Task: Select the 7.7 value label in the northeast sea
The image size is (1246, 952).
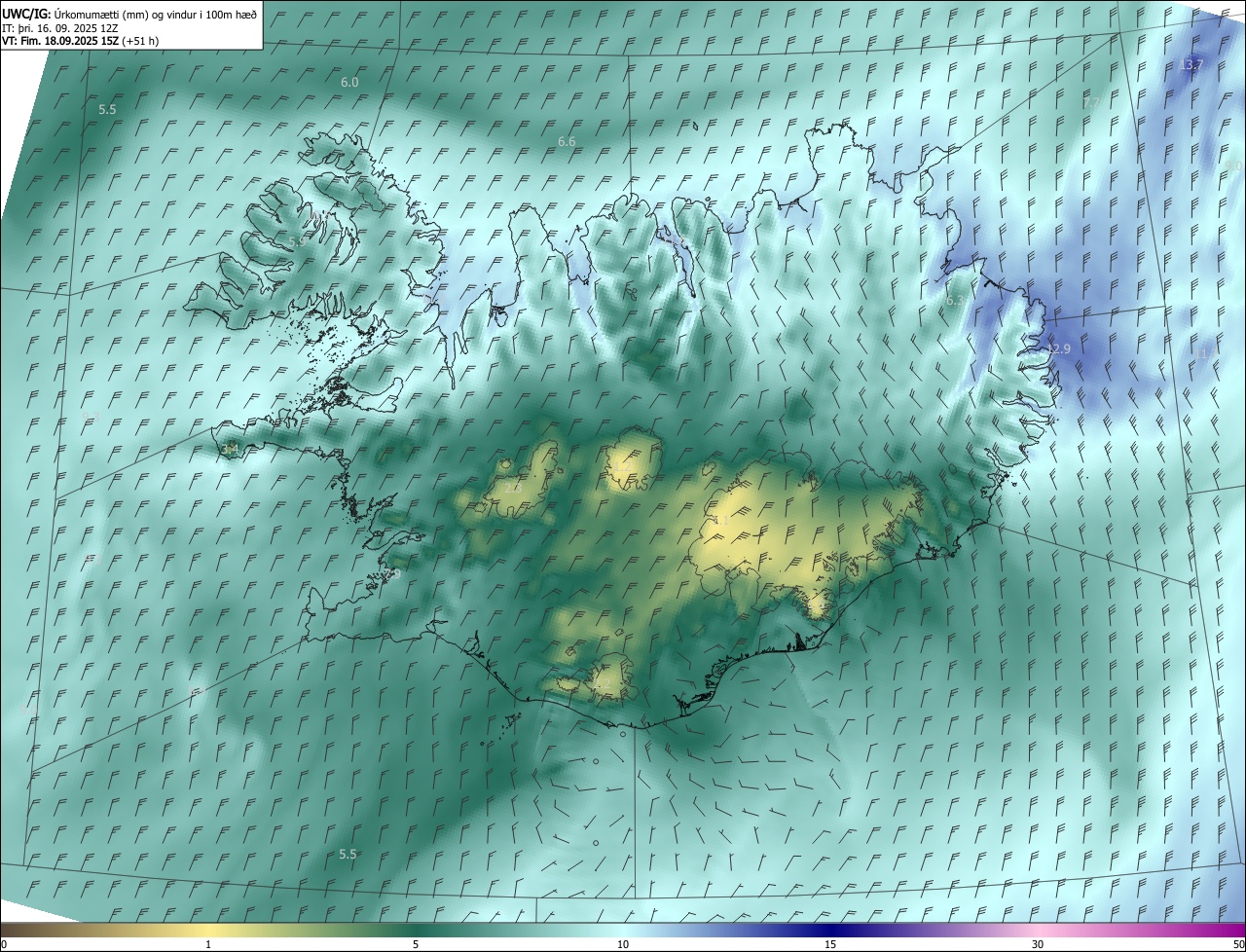Action: (x=1091, y=102)
